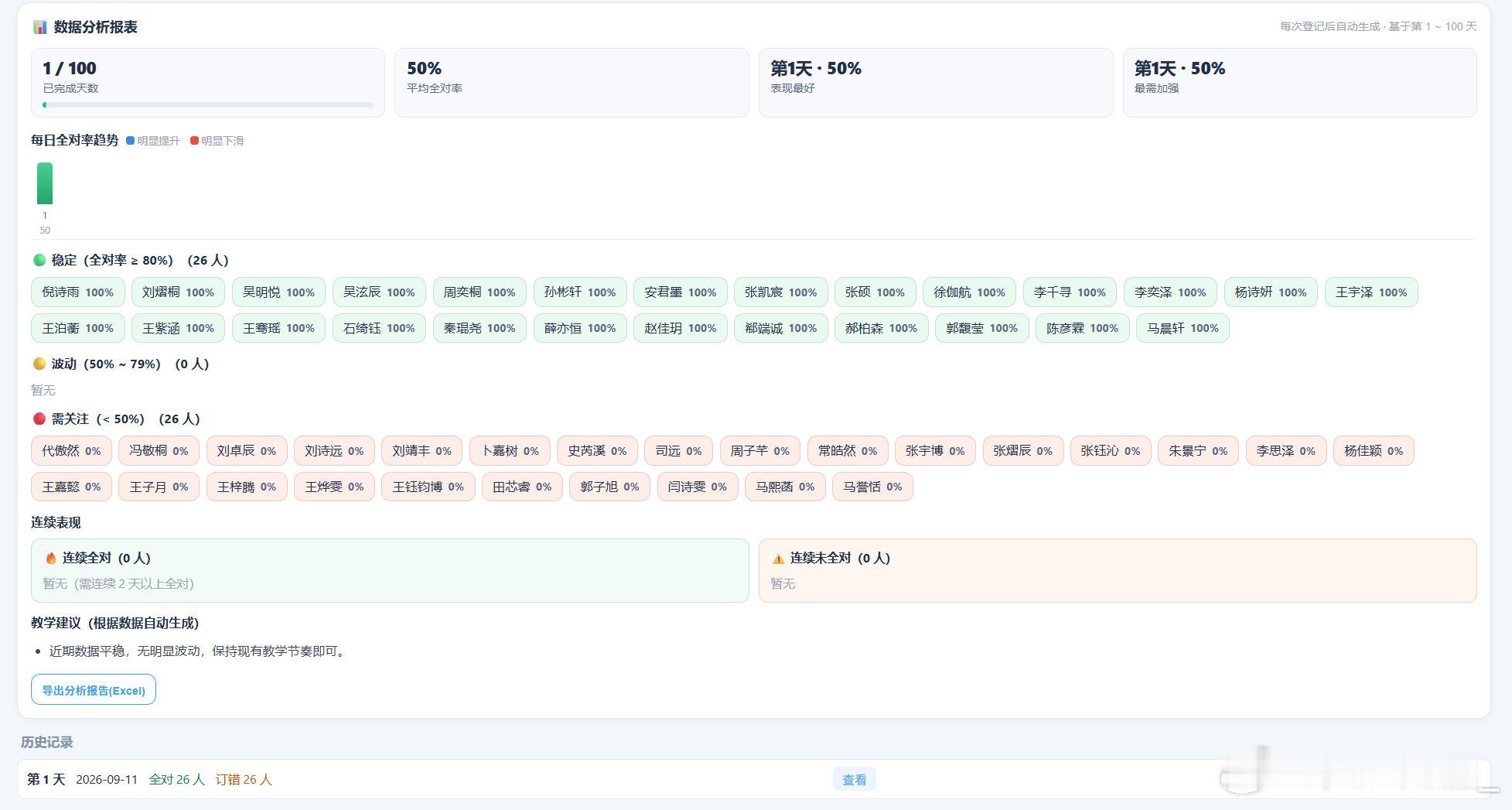Viewport: 1512px width, 810px height.
Task: Open the 1 / 100 已完成天数 card
Action: point(208,83)
